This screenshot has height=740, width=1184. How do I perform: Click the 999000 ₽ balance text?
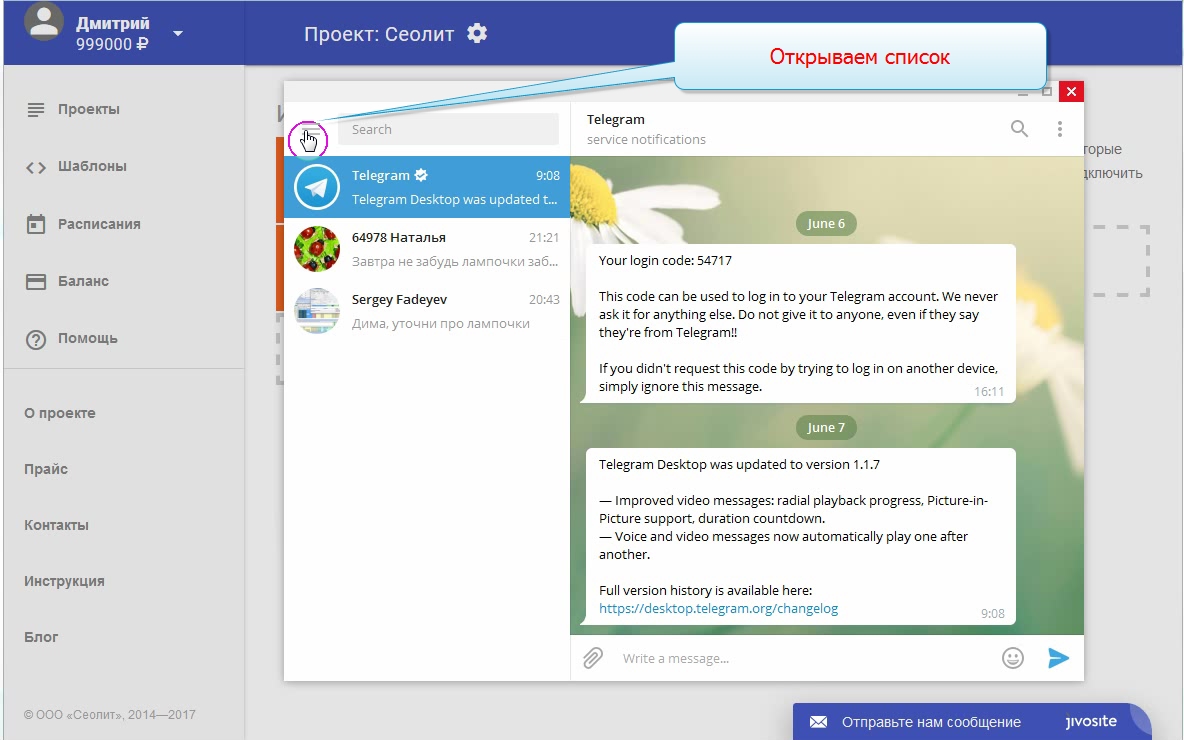pyautogui.click(x=112, y=45)
